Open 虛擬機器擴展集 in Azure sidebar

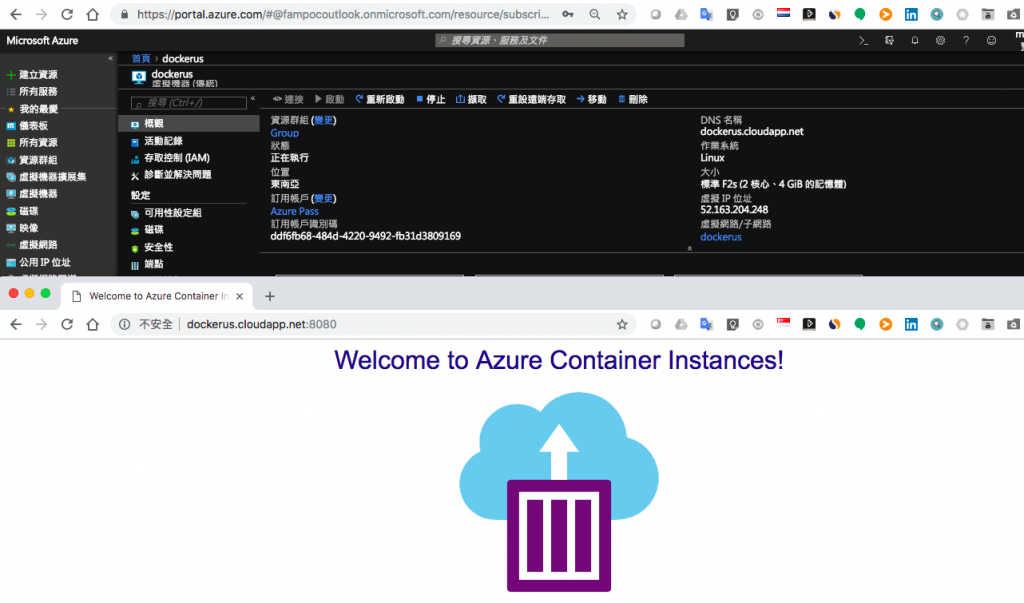[52, 177]
